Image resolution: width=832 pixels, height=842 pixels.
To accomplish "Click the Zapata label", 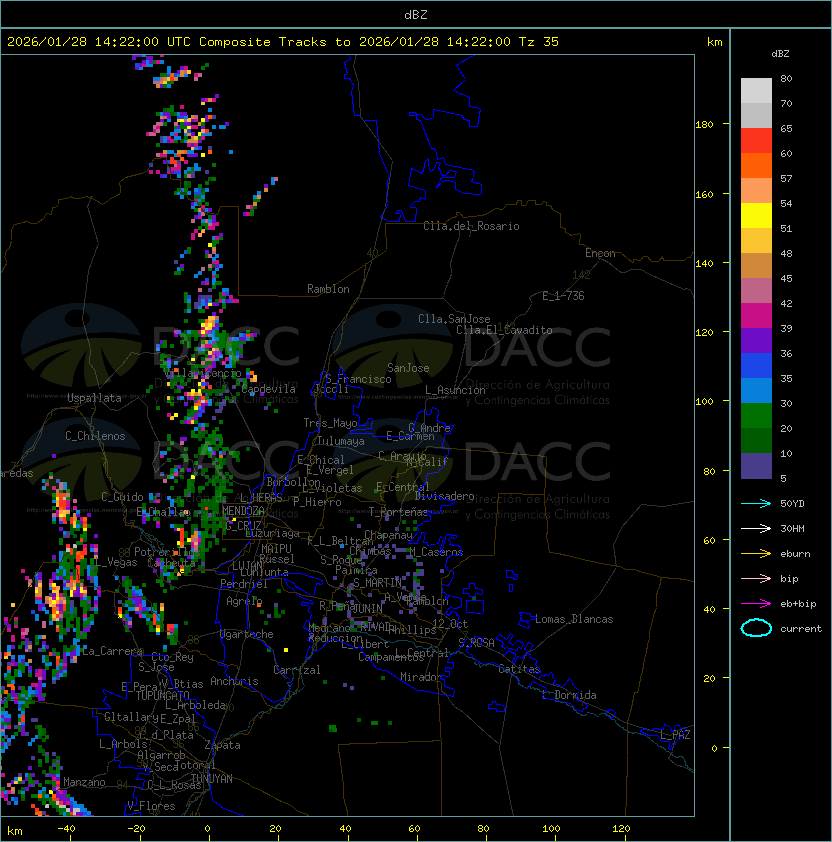I will click(x=222, y=745).
